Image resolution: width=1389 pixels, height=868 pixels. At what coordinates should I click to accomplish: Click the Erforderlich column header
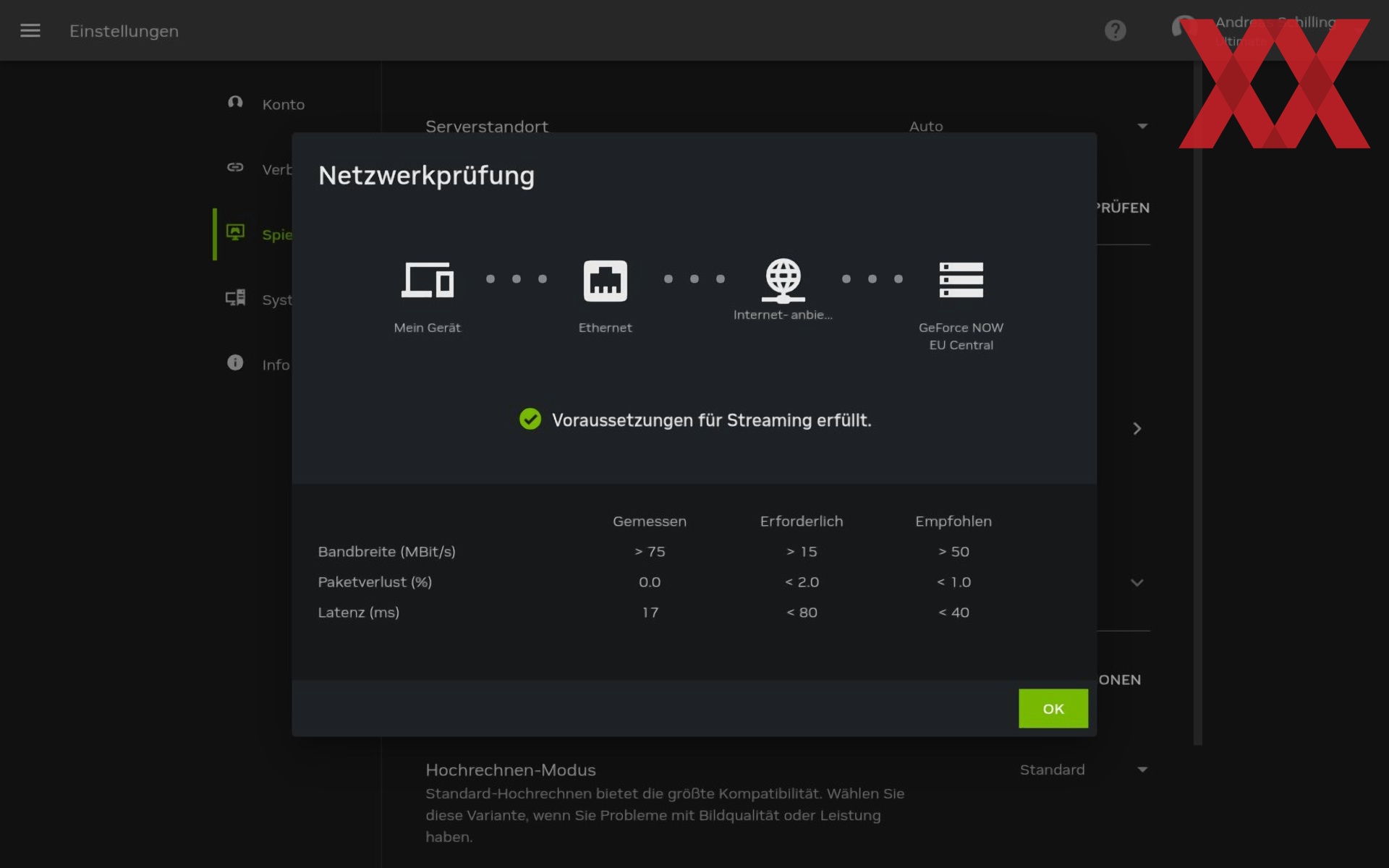coord(802,521)
